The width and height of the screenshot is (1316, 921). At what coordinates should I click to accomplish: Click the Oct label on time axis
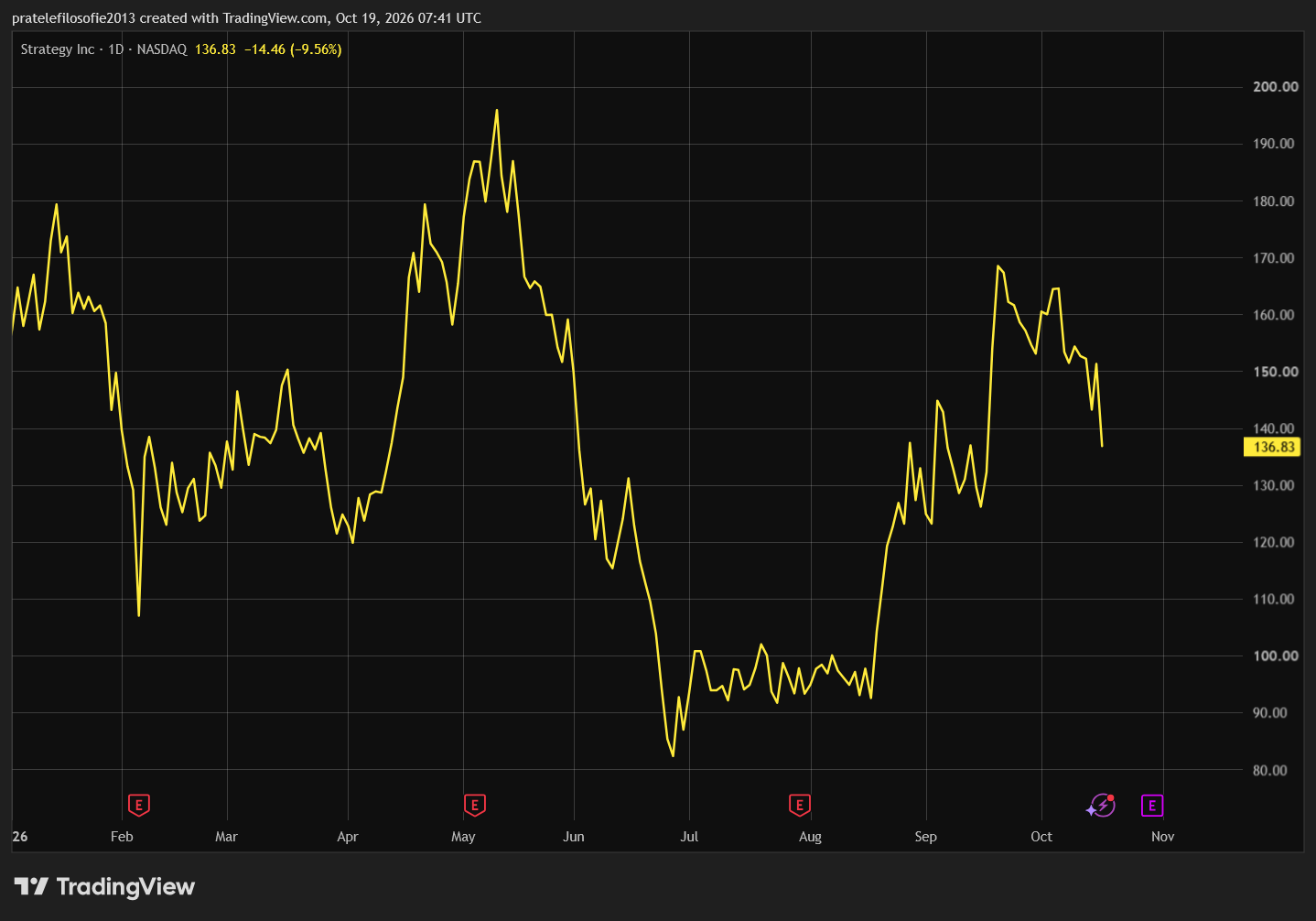coord(1041,837)
